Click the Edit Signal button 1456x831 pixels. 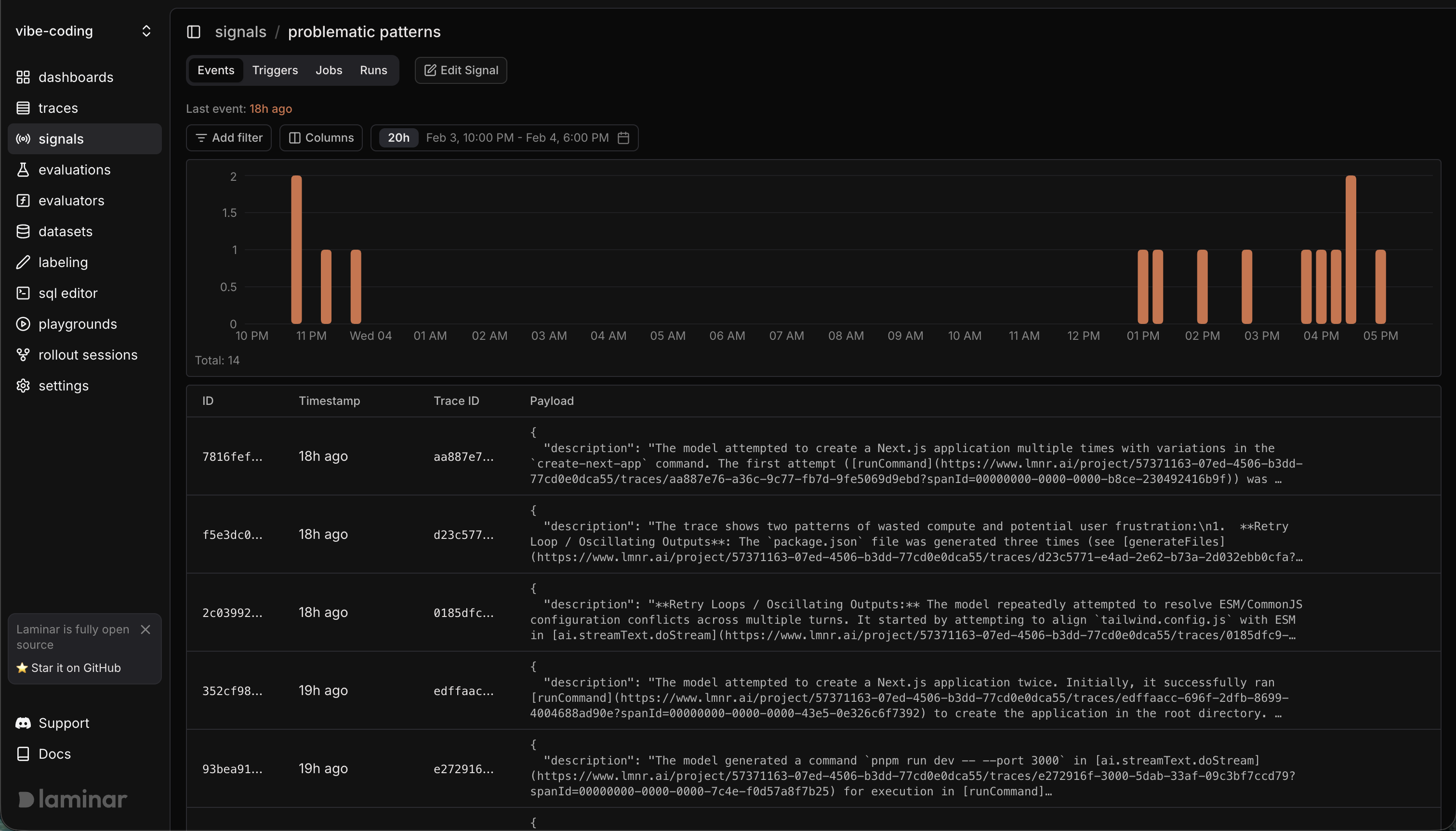pyautogui.click(x=460, y=69)
